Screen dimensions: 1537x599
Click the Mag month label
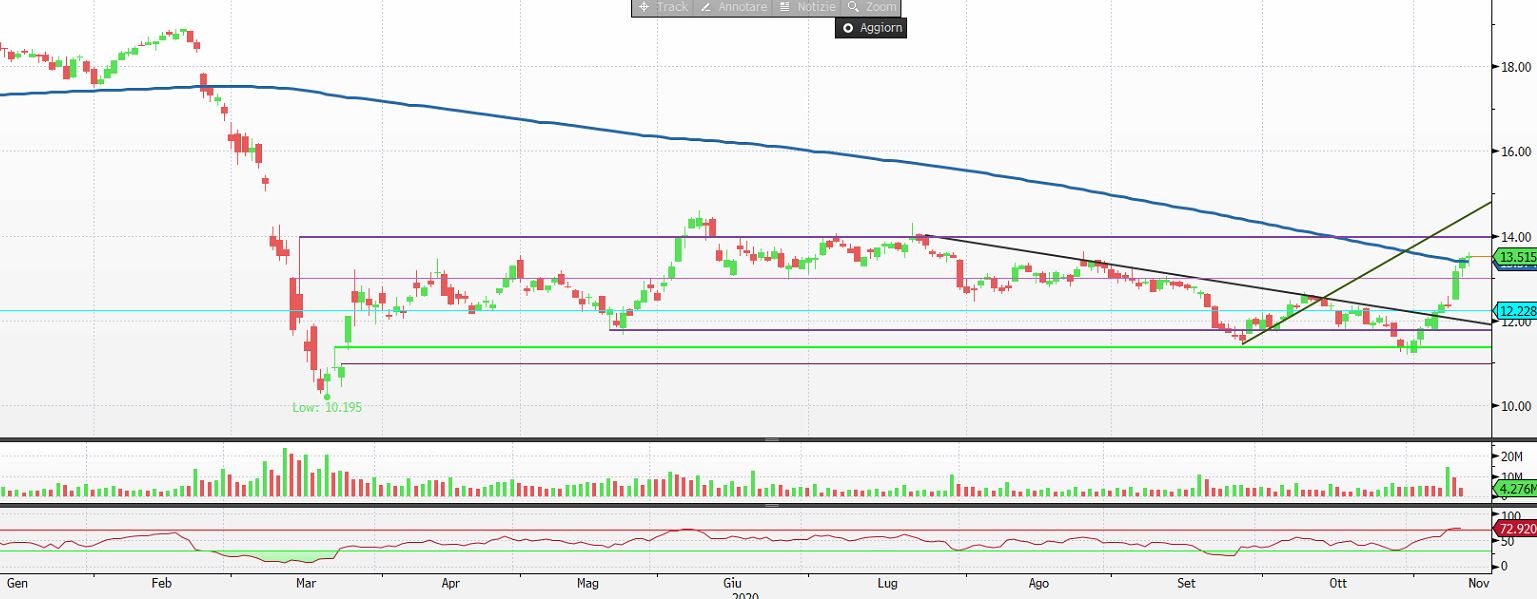[588, 582]
